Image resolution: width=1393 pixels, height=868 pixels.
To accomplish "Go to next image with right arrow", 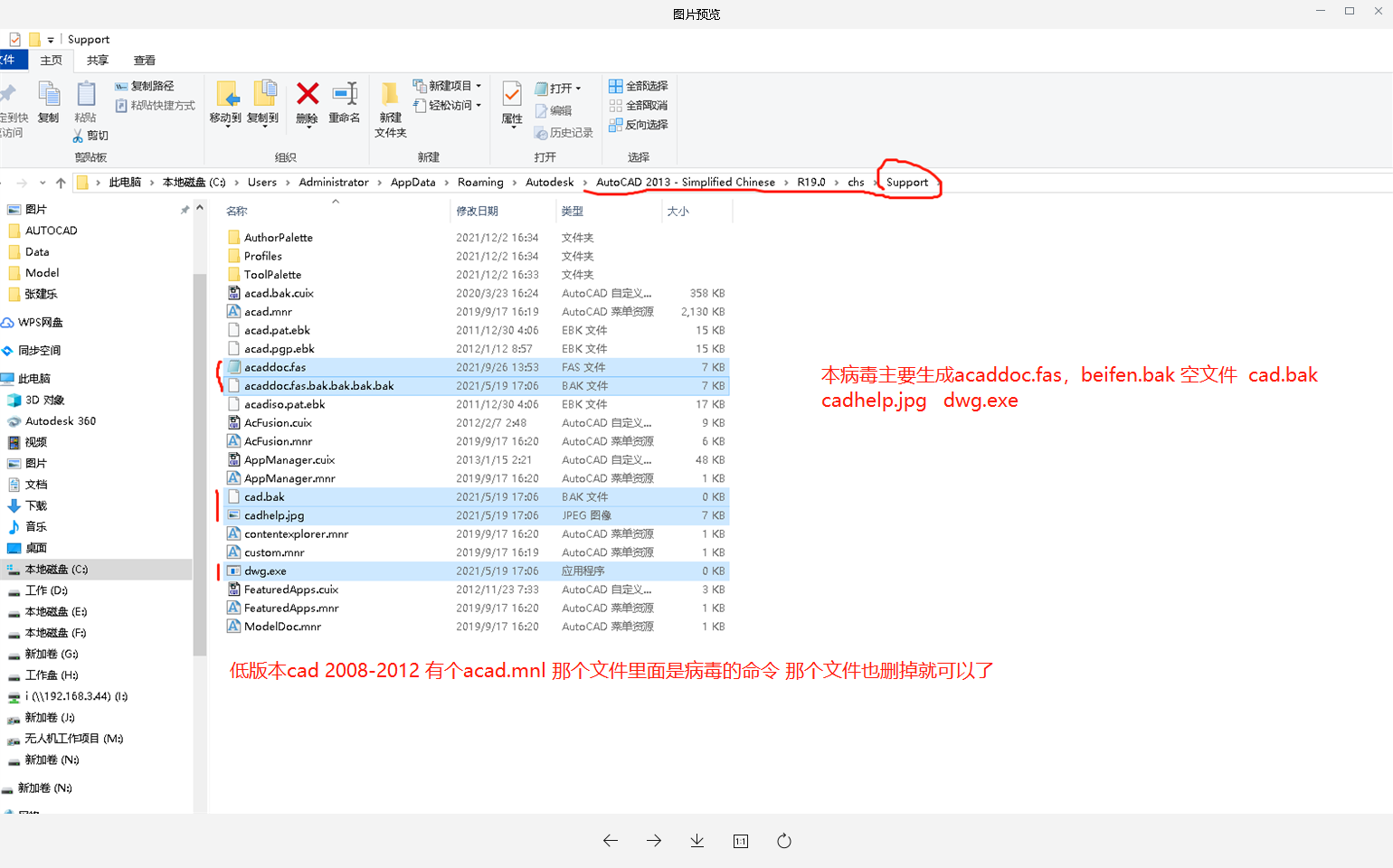I will tap(654, 841).
